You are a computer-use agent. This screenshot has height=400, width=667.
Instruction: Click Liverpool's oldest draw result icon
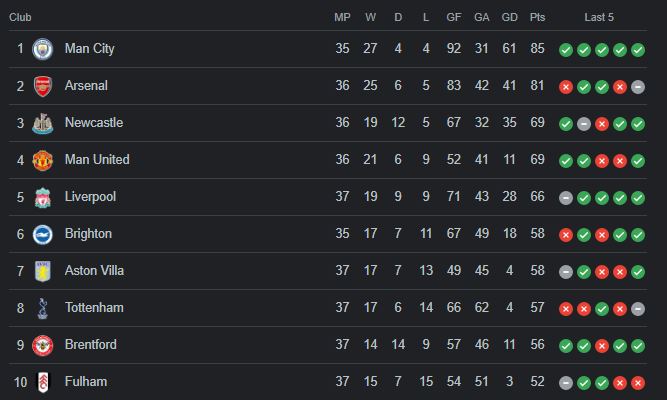(x=565, y=198)
